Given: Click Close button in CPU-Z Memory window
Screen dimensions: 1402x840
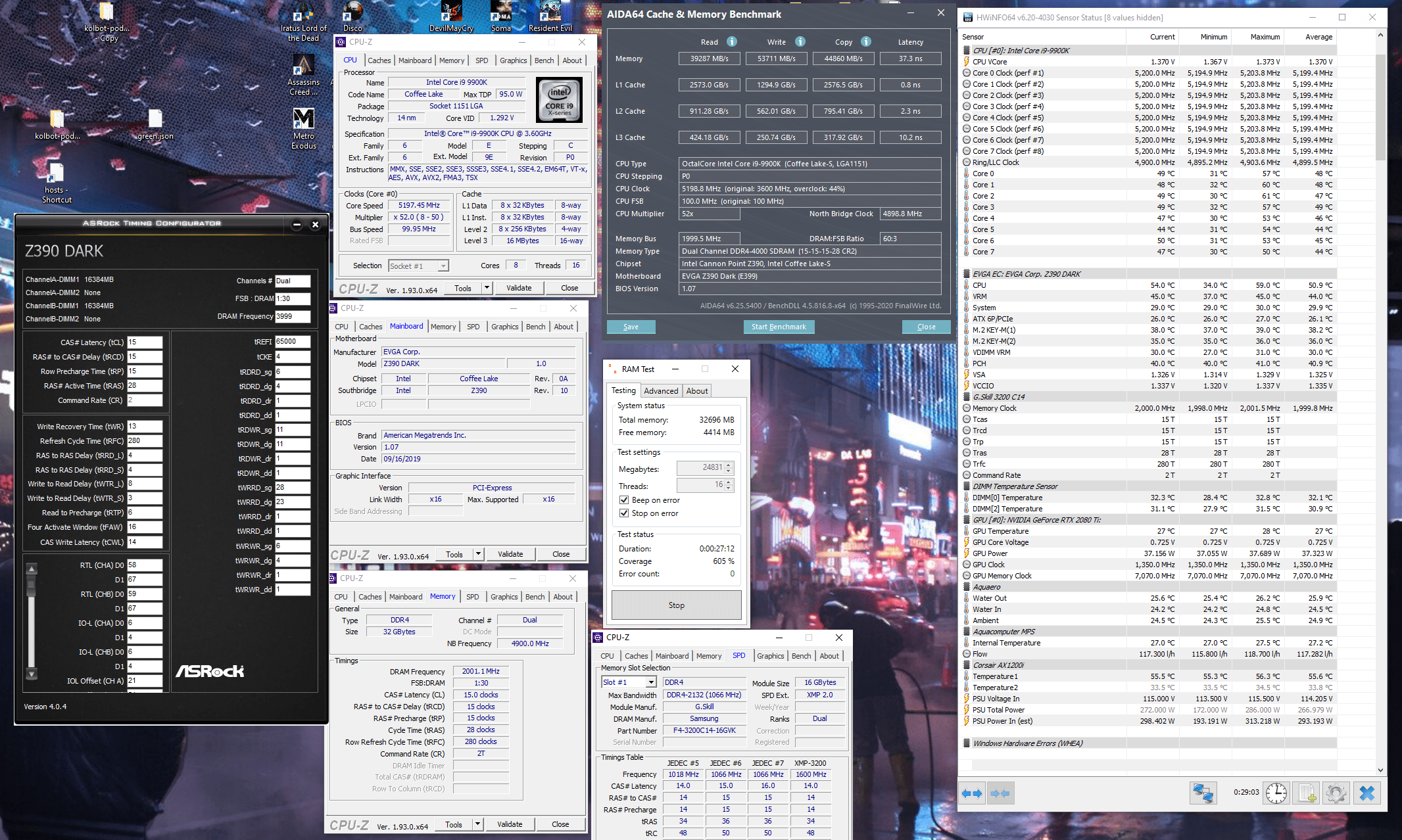Looking at the screenshot, I should (560, 824).
